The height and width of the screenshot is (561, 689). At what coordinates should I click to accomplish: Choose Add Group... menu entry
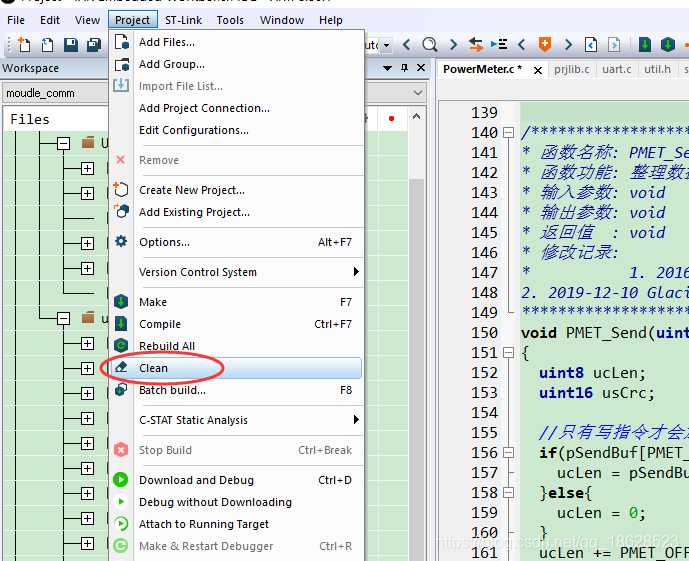pos(236,64)
